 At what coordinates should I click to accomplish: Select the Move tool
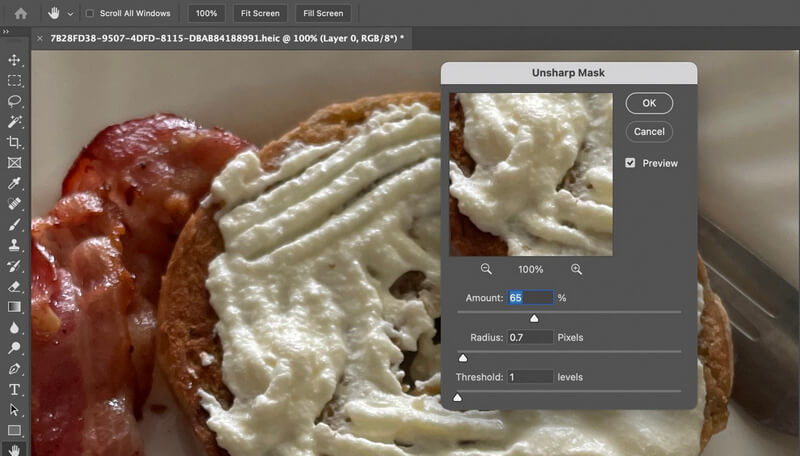click(x=14, y=60)
